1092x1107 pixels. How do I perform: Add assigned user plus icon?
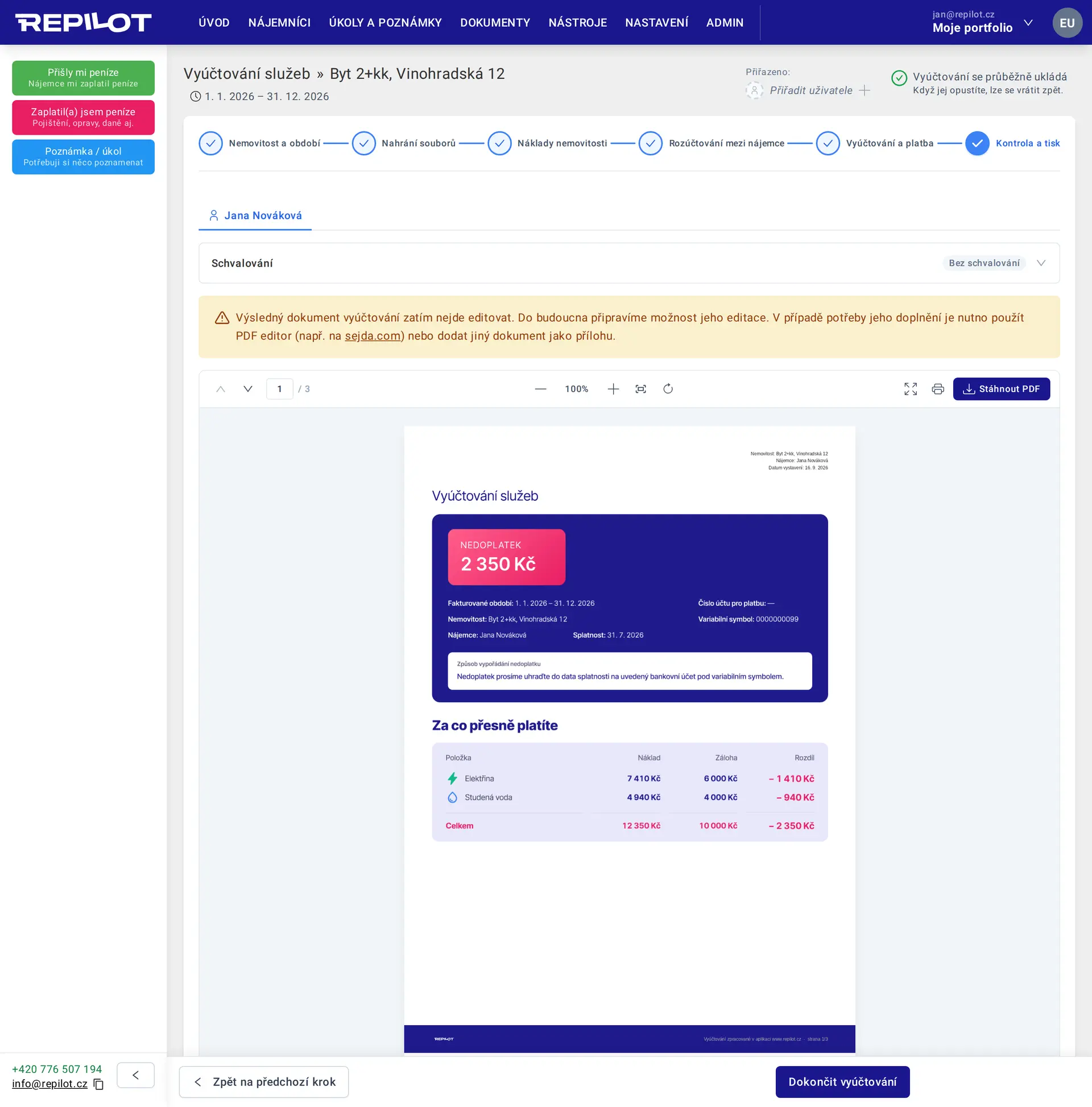tap(864, 90)
